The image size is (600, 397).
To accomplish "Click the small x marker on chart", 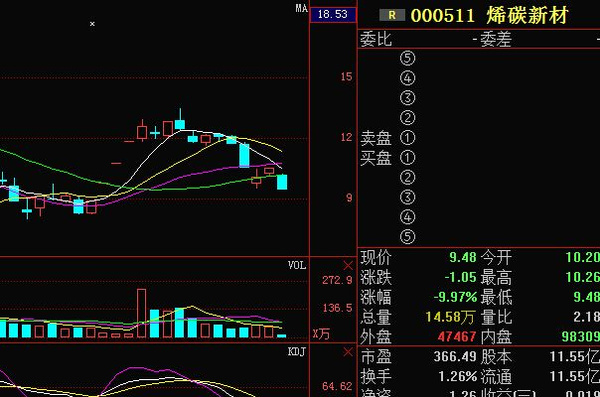I will click(92, 24).
